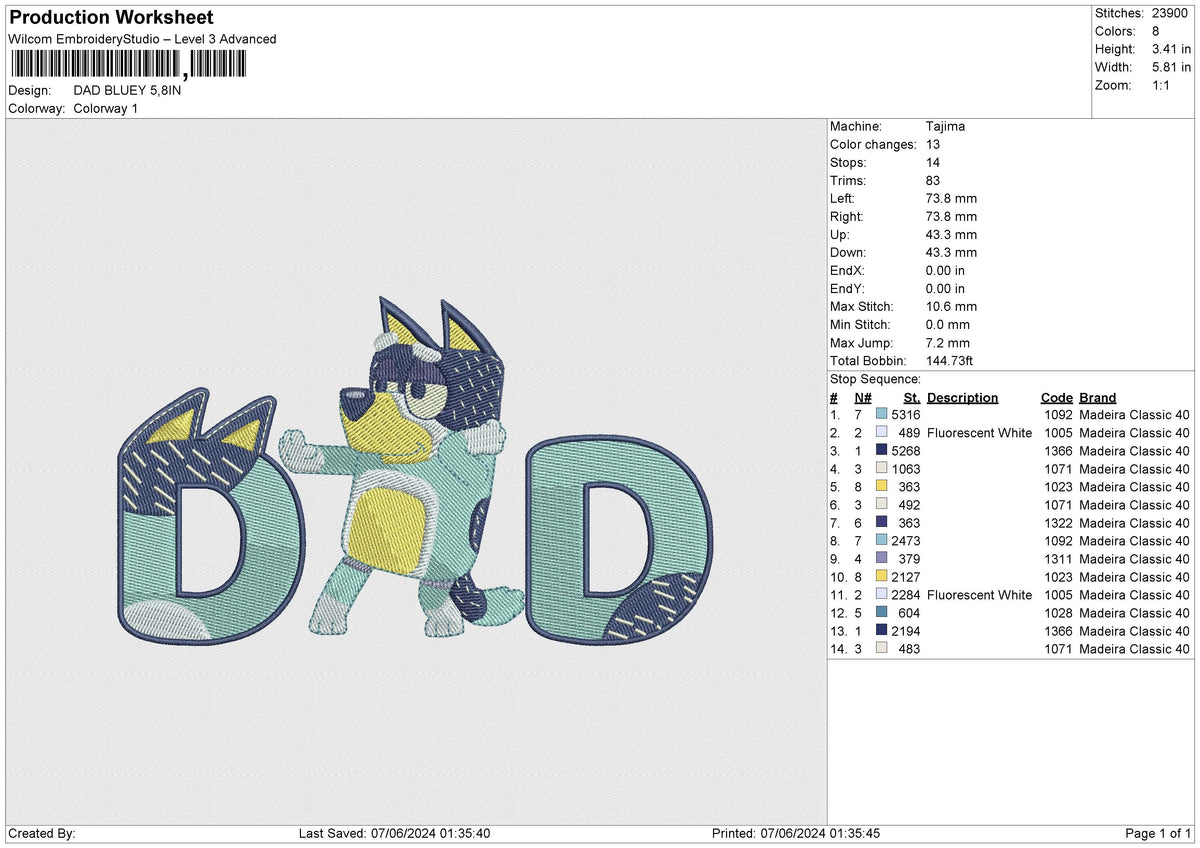Viewport: 1200px width, 848px height.
Task: Select the EndX label
Action: coord(848,271)
